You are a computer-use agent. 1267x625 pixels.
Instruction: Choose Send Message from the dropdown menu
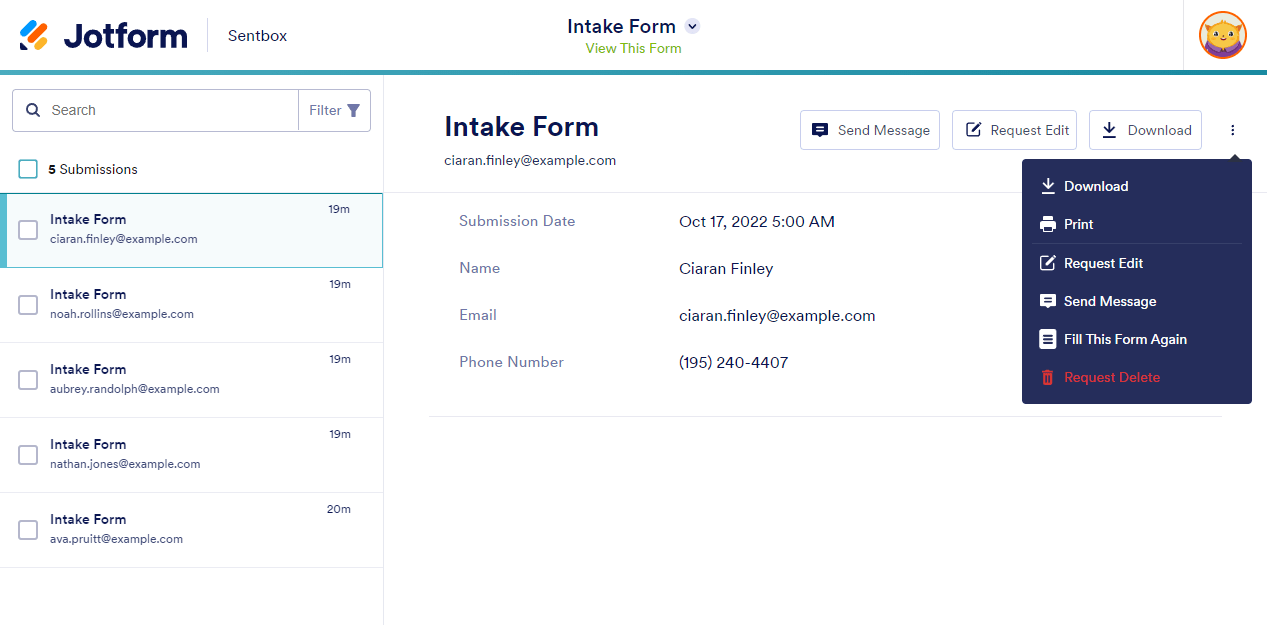click(1109, 301)
